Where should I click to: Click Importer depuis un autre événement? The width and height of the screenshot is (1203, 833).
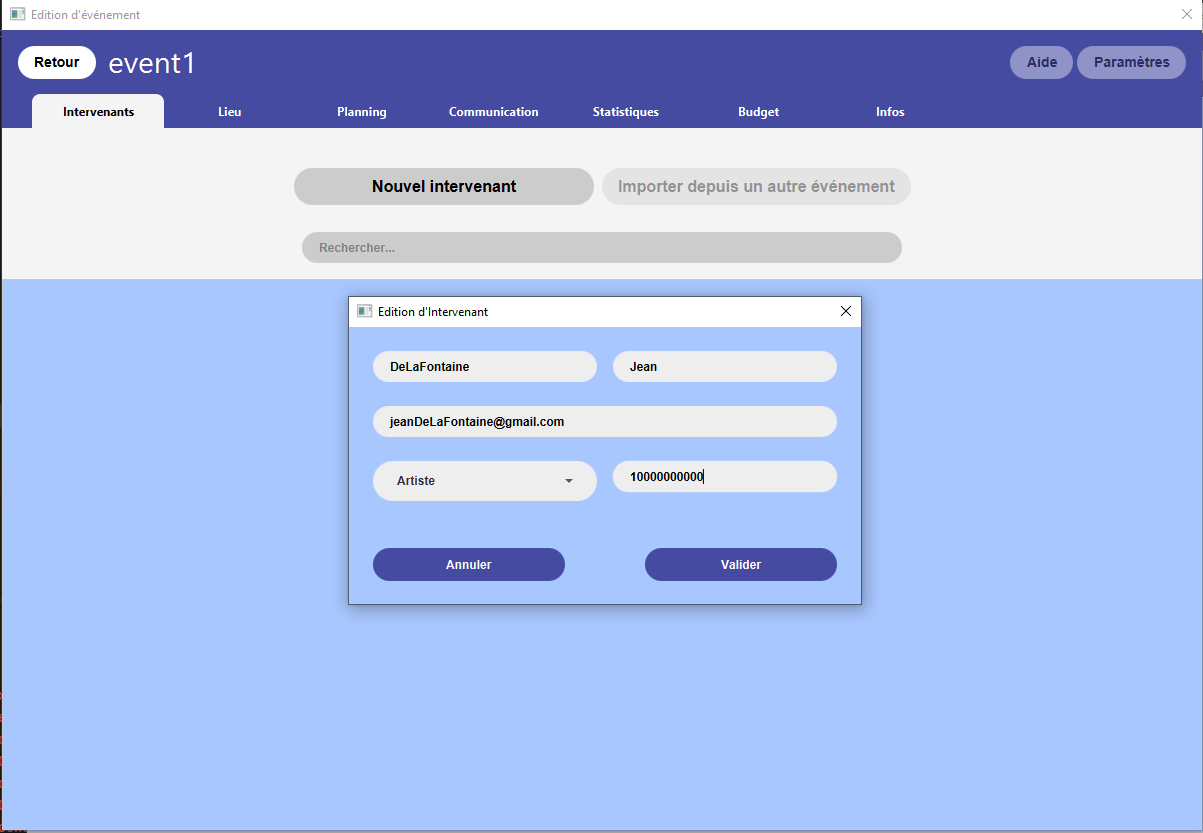click(756, 186)
